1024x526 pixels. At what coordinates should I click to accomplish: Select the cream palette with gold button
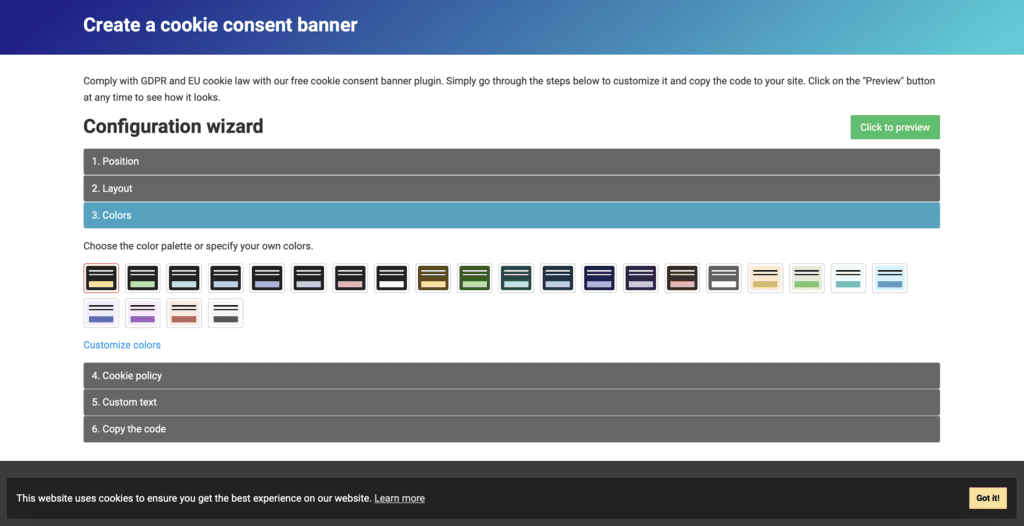pyautogui.click(x=765, y=278)
